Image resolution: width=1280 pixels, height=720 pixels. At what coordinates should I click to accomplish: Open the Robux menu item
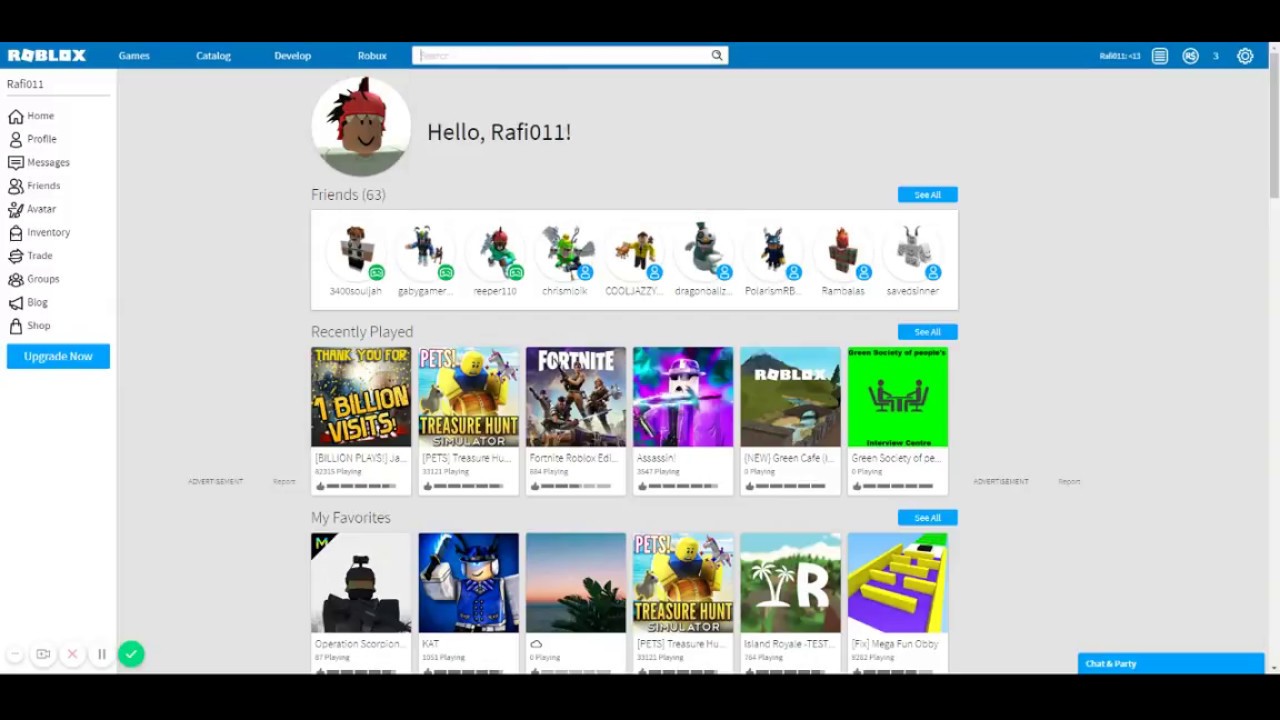[372, 56]
